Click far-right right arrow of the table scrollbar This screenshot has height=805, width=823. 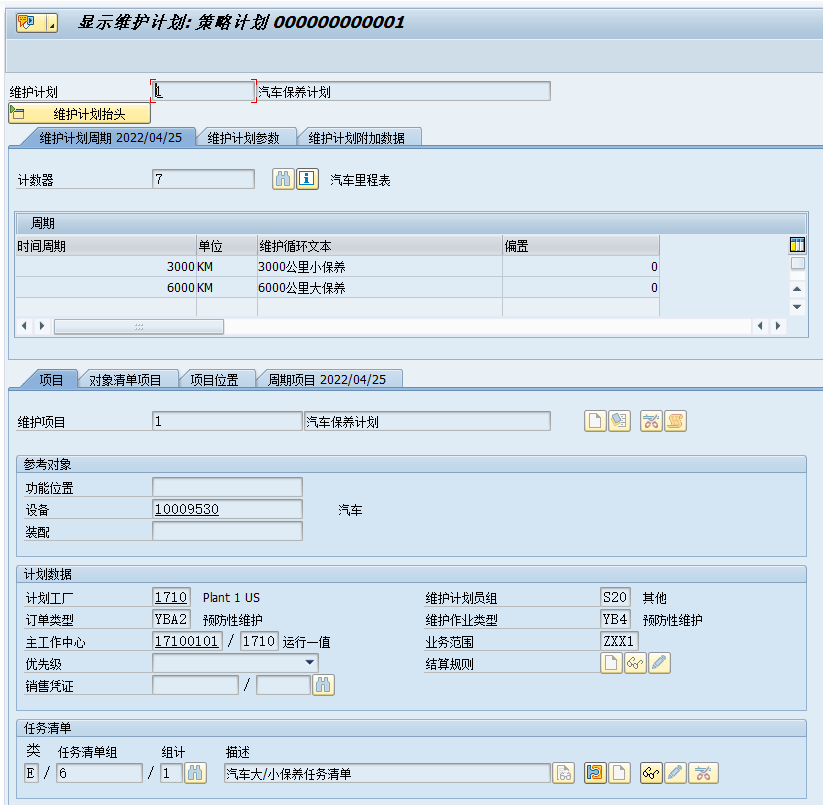tap(778, 326)
